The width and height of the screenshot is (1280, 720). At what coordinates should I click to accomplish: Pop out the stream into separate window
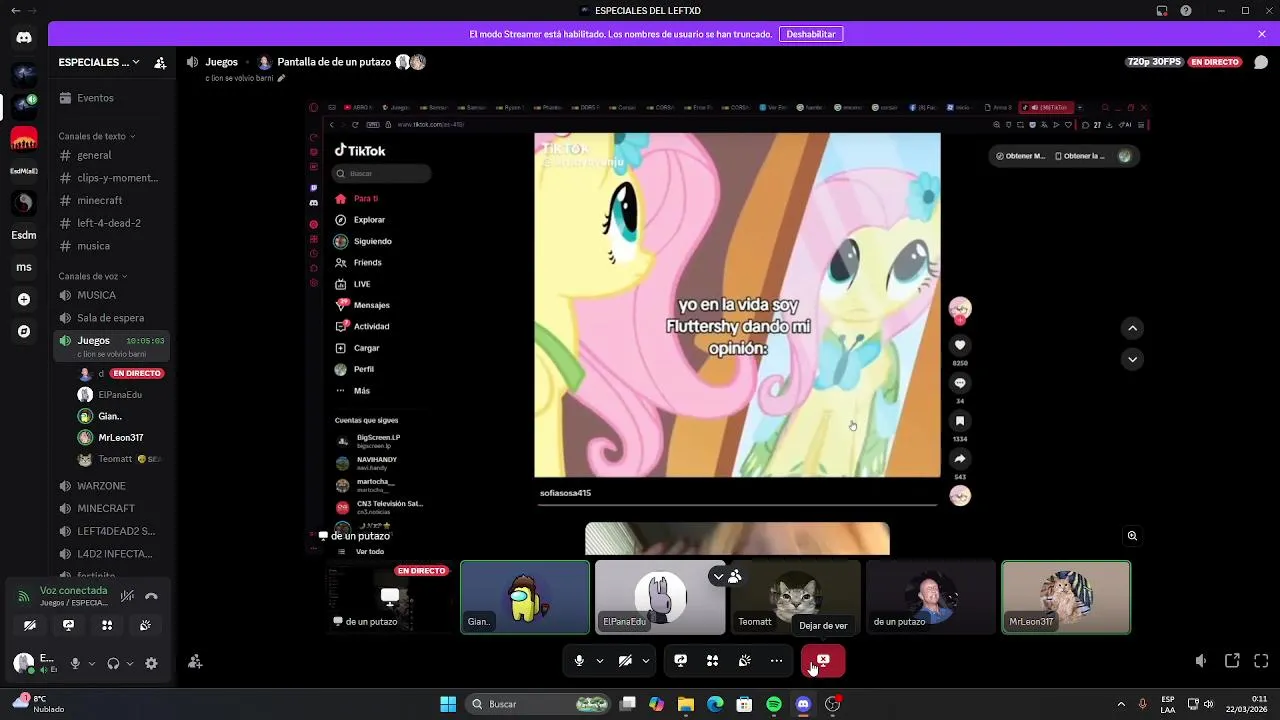click(1232, 661)
